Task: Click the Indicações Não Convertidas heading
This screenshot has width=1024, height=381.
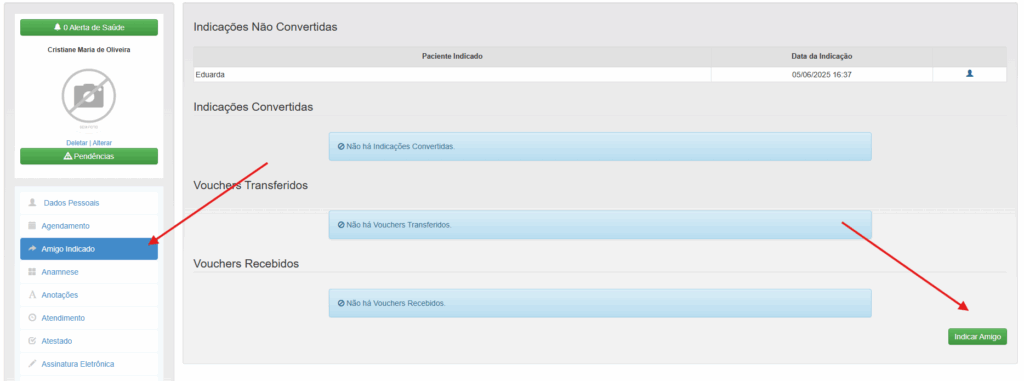Action: click(x=265, y=27)
